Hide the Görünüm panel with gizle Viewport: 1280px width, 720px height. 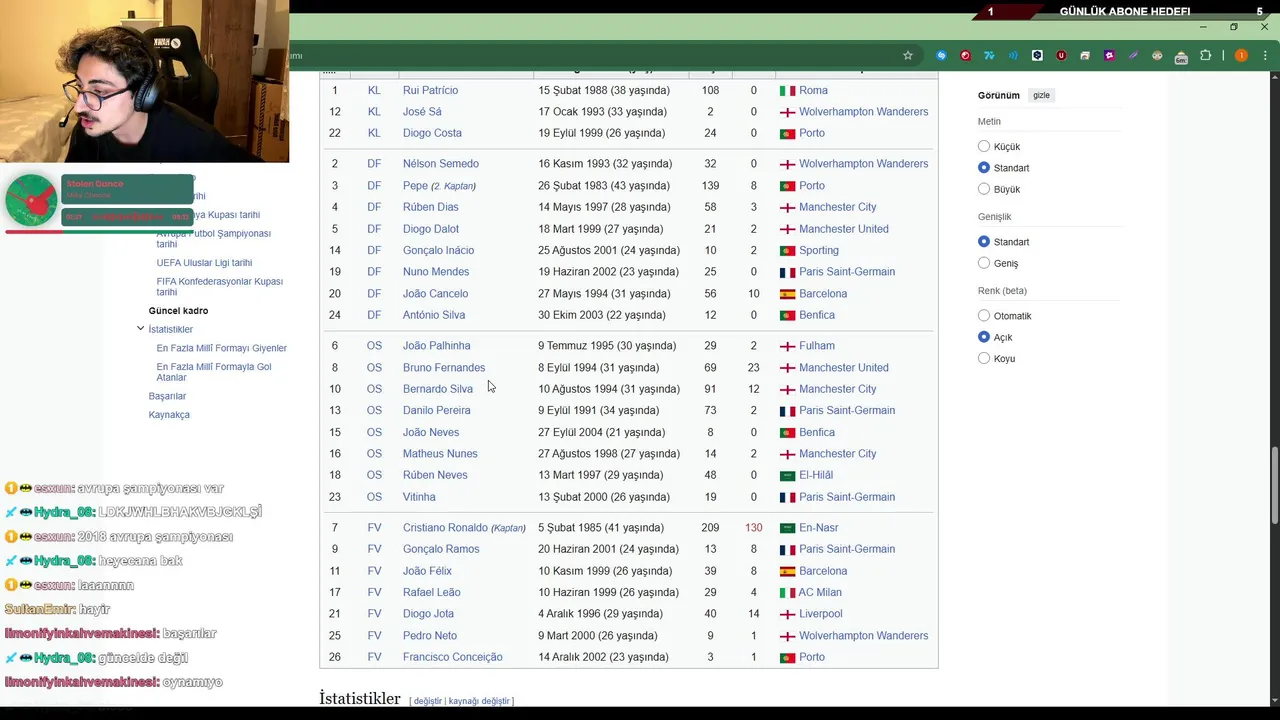(1041, 95)
